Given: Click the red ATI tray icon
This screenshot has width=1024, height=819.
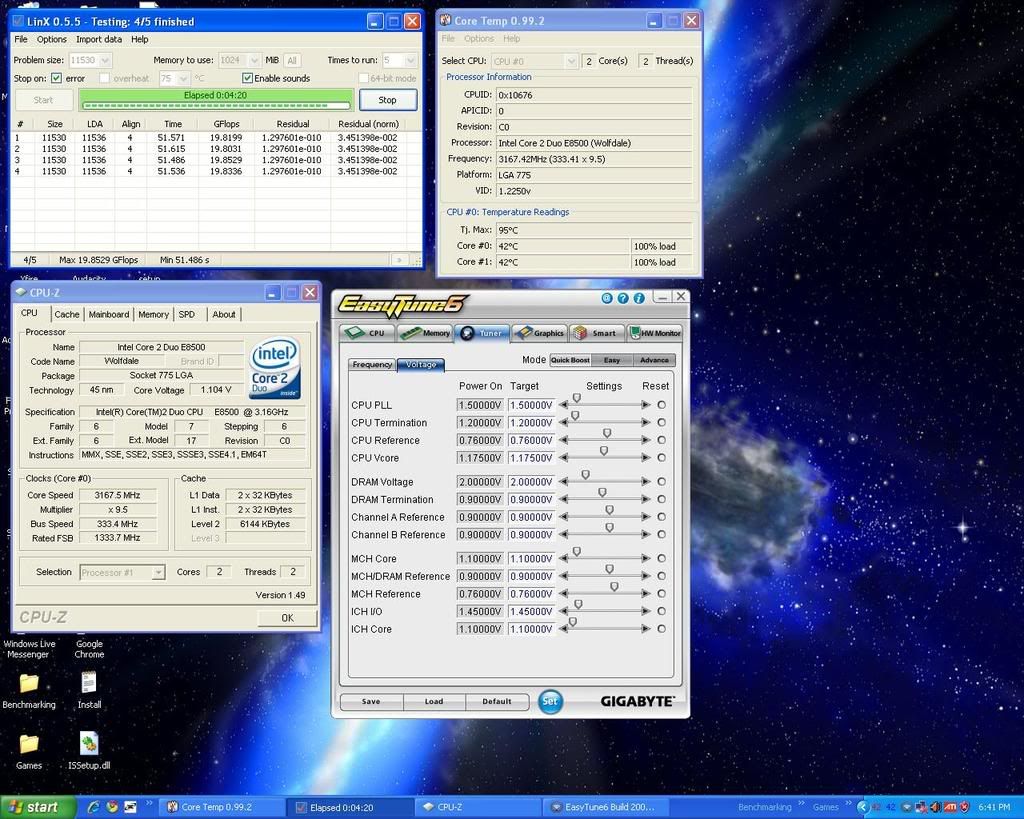Looking at the screenshot, I should point(950,807).
